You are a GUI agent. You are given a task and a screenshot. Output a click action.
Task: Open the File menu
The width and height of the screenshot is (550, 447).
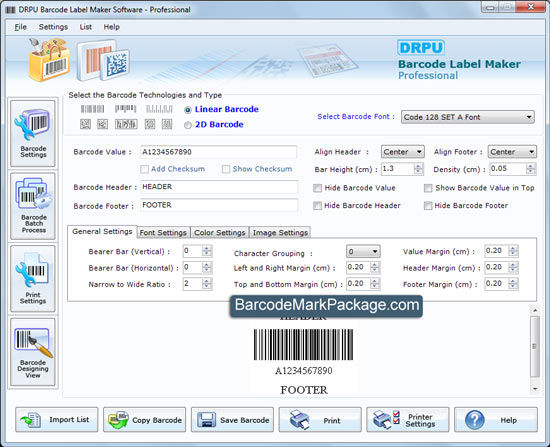tap(20, 27)
